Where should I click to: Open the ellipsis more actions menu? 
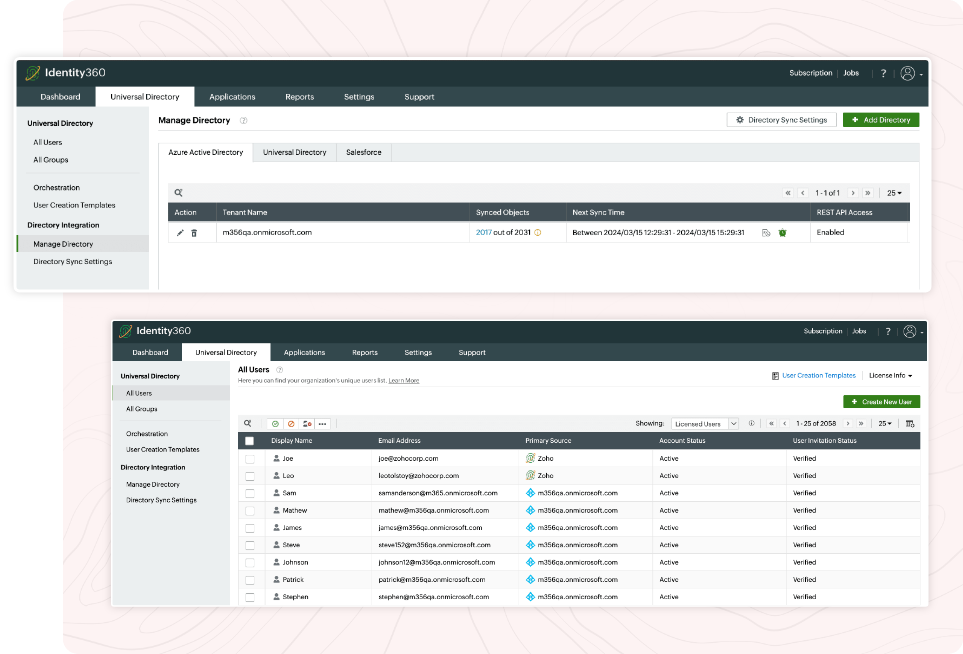[x=322, y=424]
